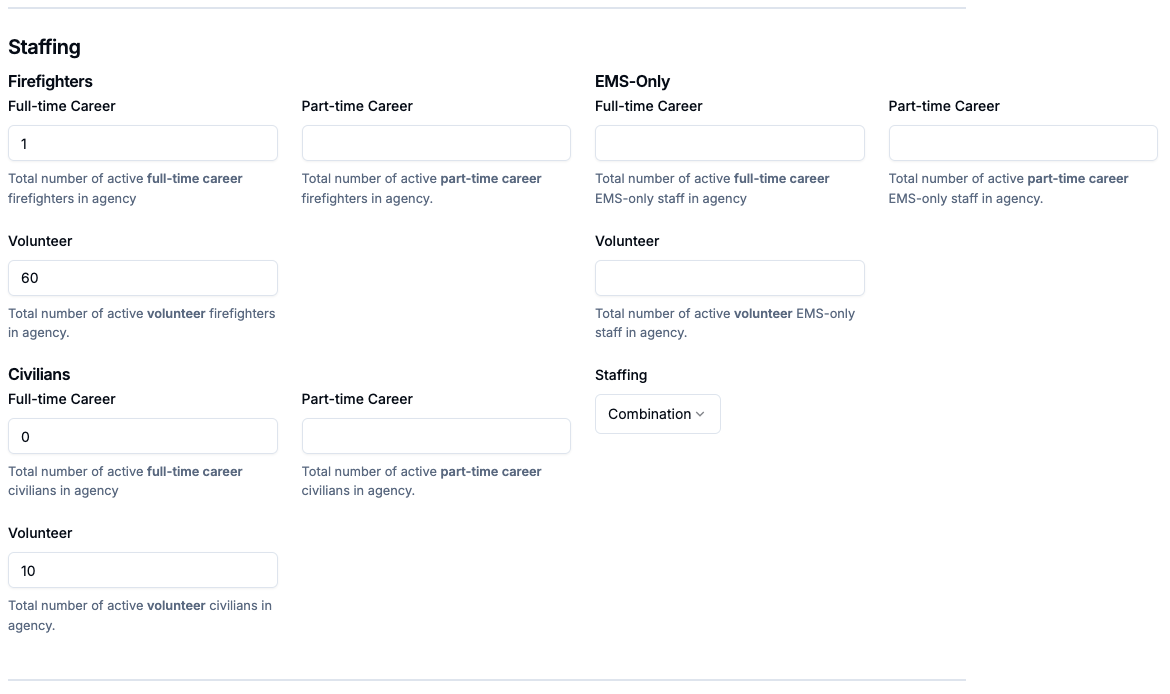Image resolution: width=1170 pixels, height=694 pixels.
Task: Click the Civilians Volunteer field showing 10
Action: click(143, 570)
